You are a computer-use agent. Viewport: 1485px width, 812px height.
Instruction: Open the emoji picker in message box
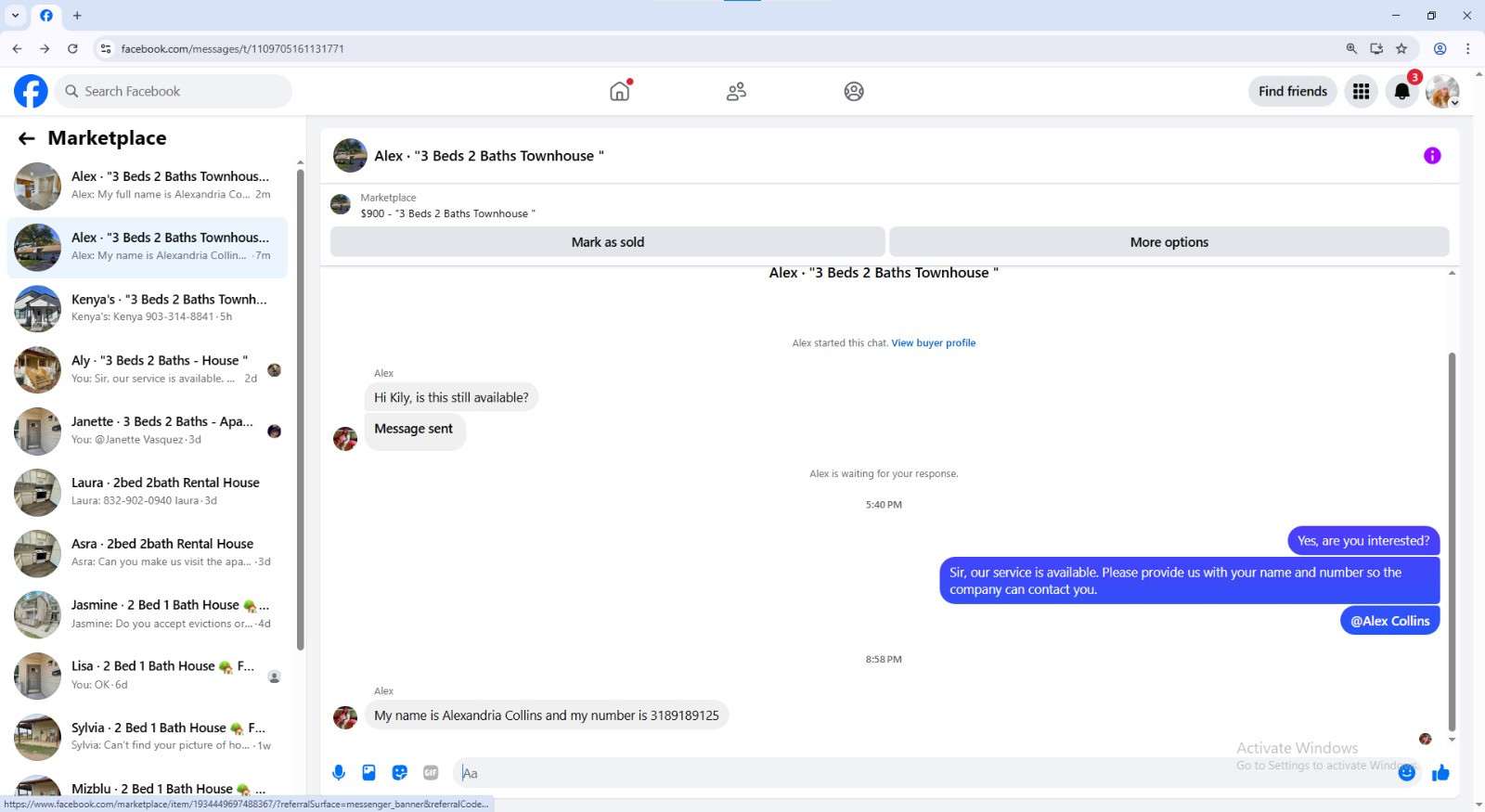pos(1407,772)
